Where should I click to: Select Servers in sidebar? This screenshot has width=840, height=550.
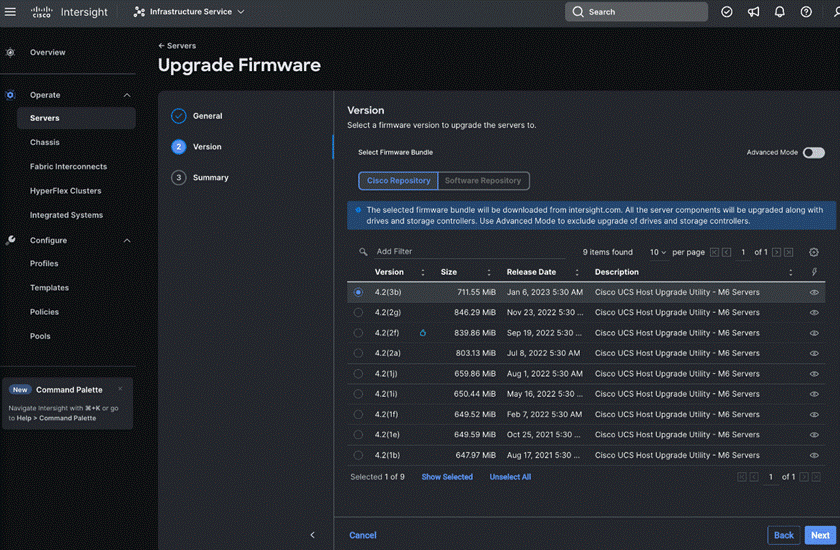[76, 118]
